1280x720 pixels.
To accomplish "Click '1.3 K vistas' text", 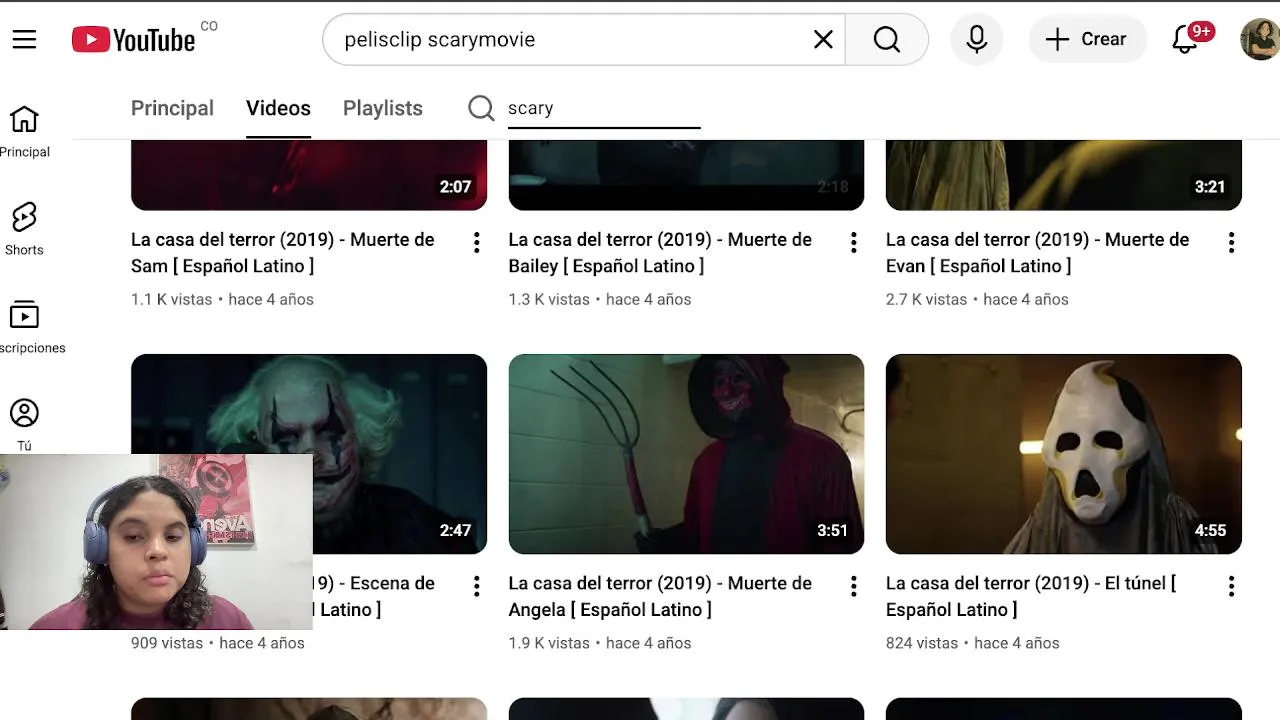I will tap(549, 299).
